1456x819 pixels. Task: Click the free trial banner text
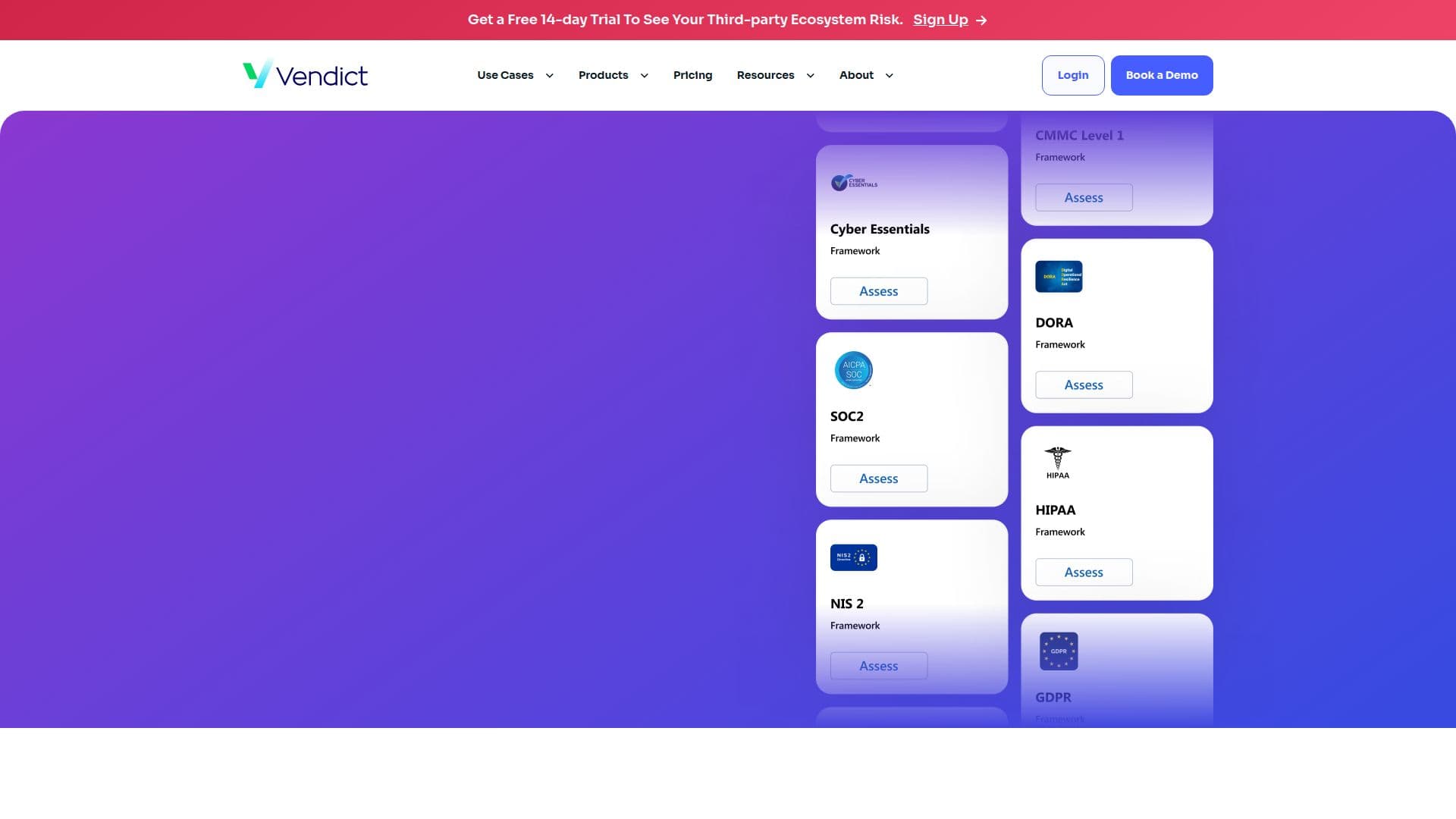685,20
